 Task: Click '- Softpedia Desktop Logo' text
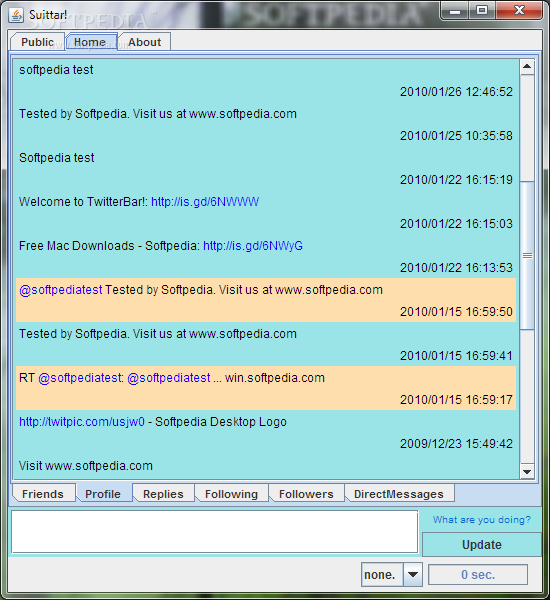217,422
